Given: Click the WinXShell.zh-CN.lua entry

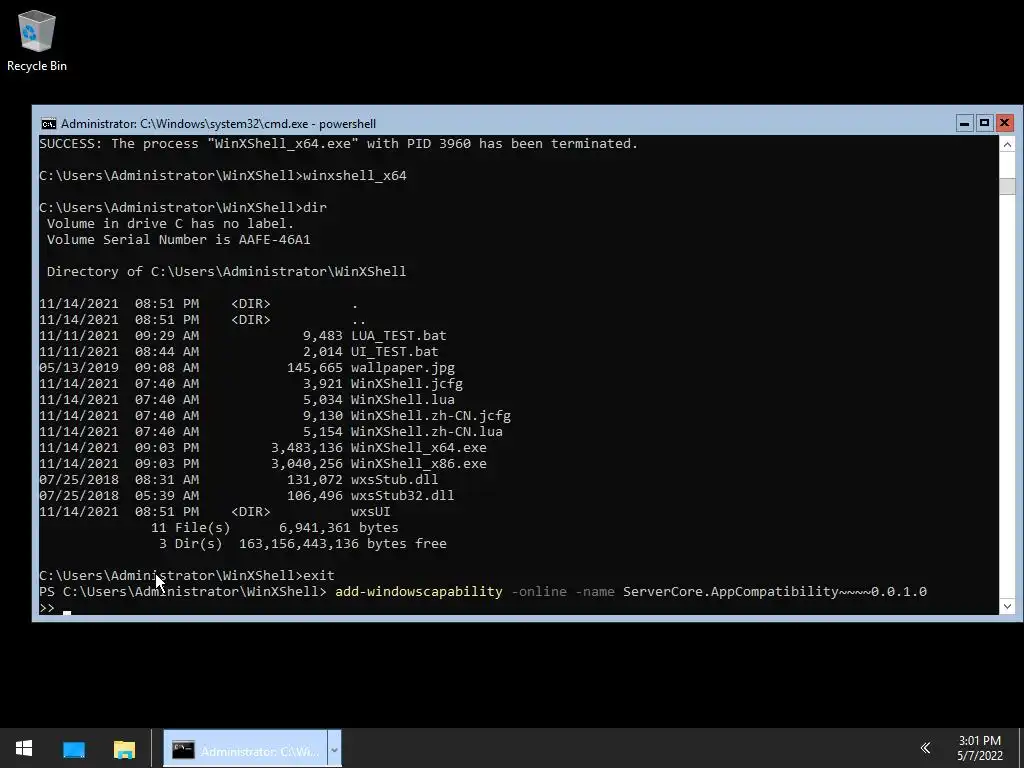Looking at the screenshot, I should (x=426, y=432).
